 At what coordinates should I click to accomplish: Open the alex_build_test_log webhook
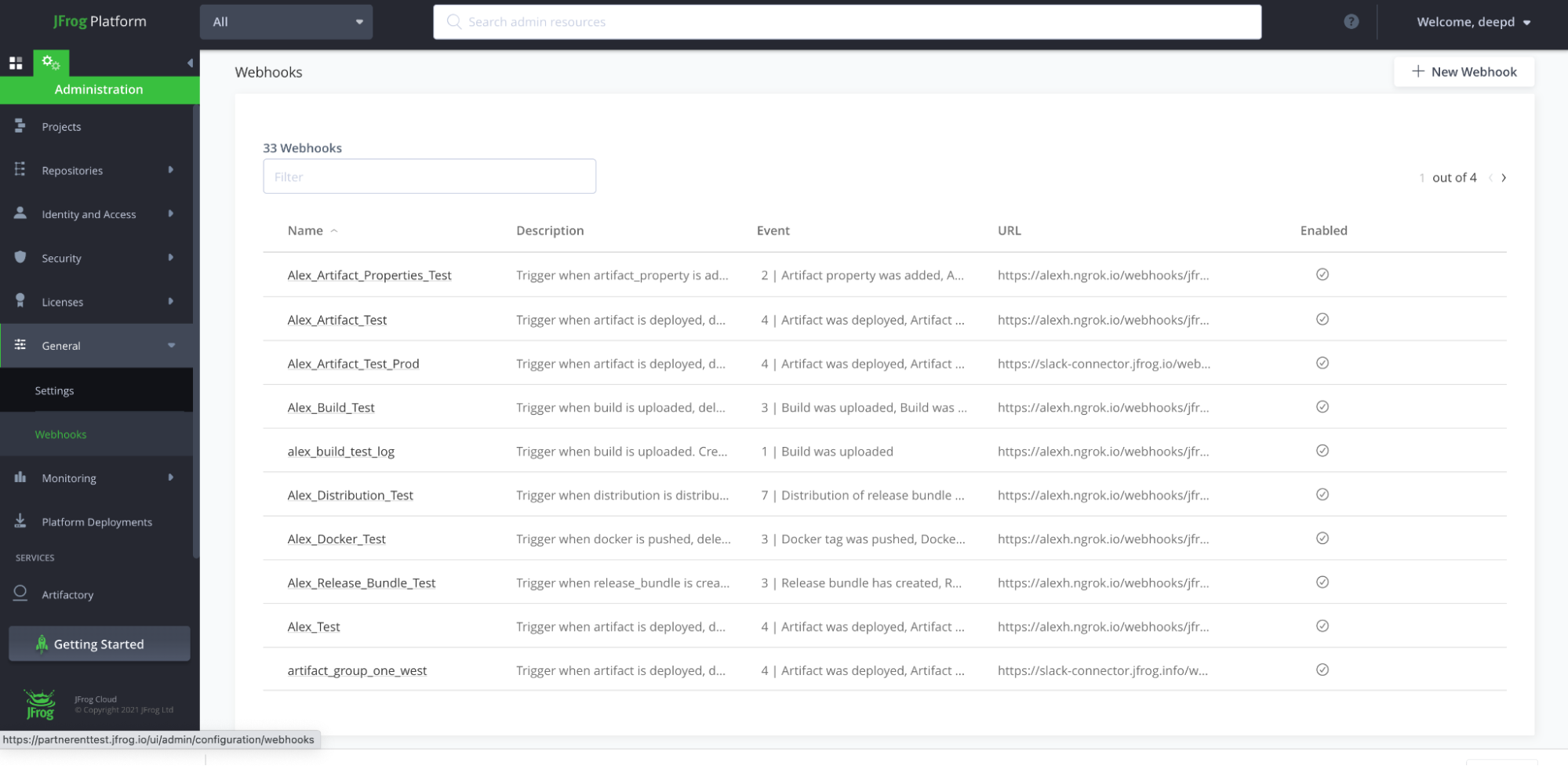click(x=341, y=452)
